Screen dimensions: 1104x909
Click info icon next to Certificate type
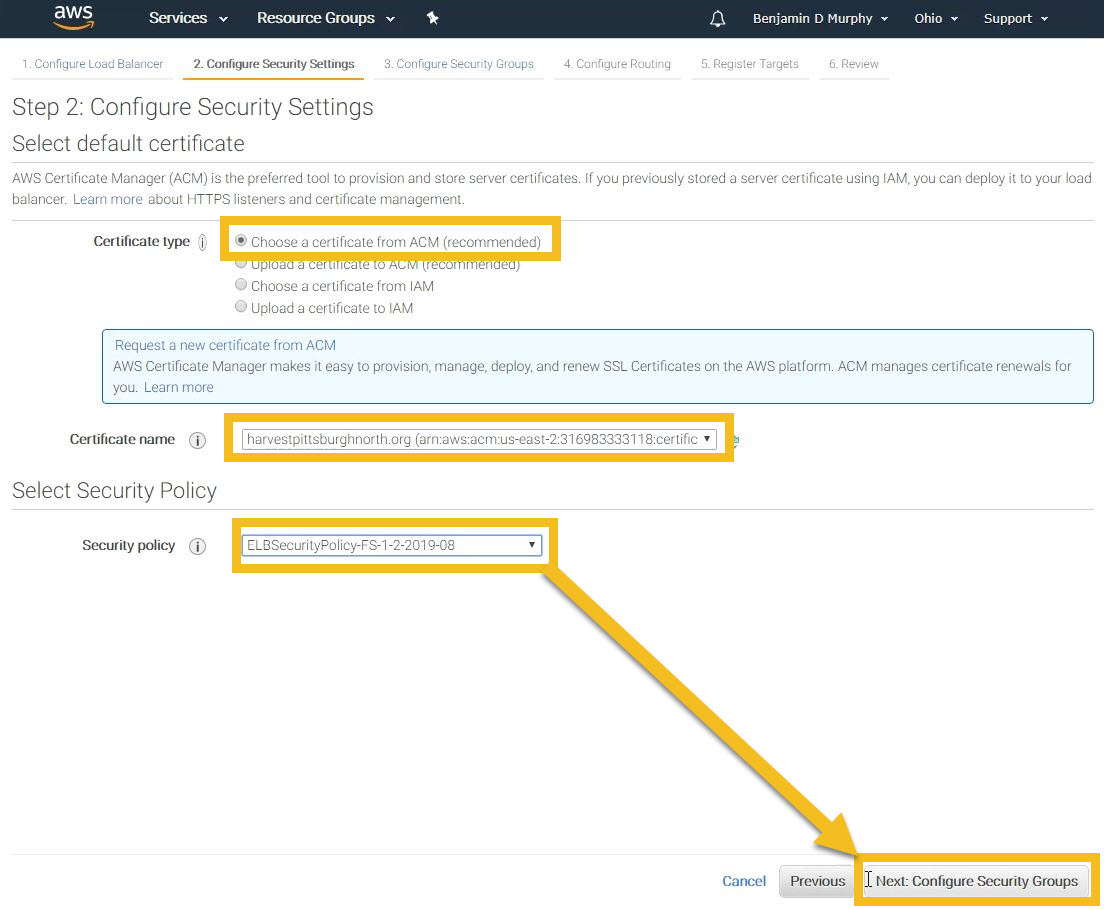coord(202,242)
